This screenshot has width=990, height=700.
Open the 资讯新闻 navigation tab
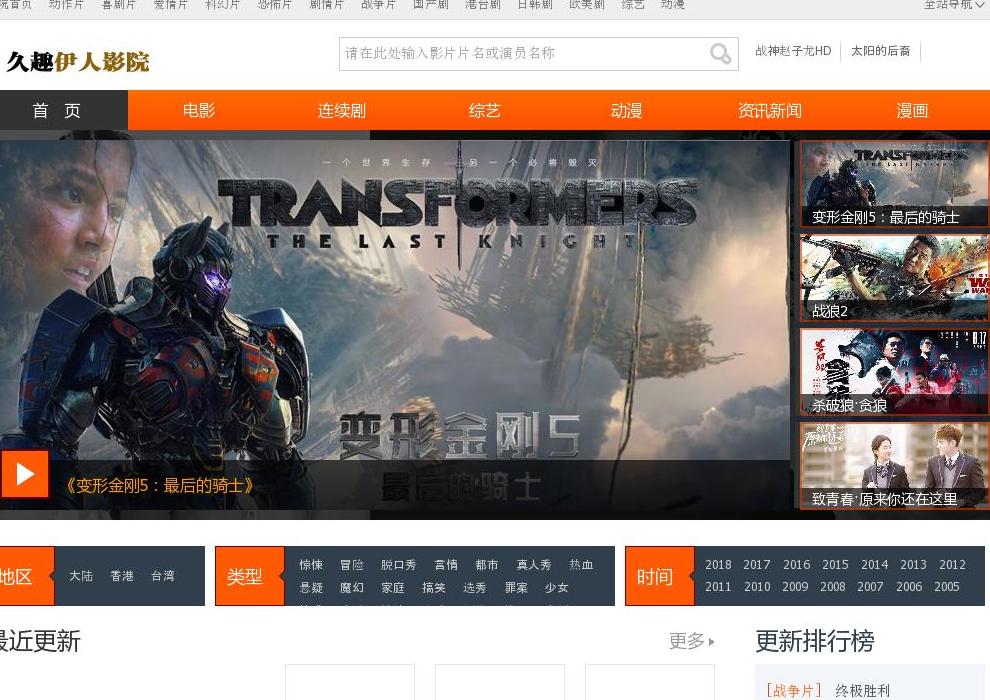pyautogui.click(x=770, y=110)
